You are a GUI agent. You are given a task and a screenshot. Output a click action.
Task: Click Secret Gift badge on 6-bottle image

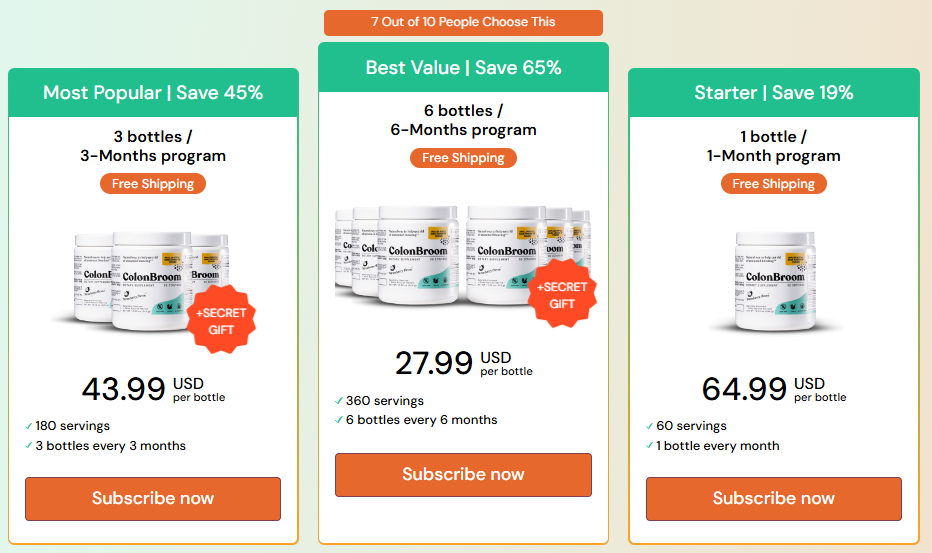tap(562, 294)
